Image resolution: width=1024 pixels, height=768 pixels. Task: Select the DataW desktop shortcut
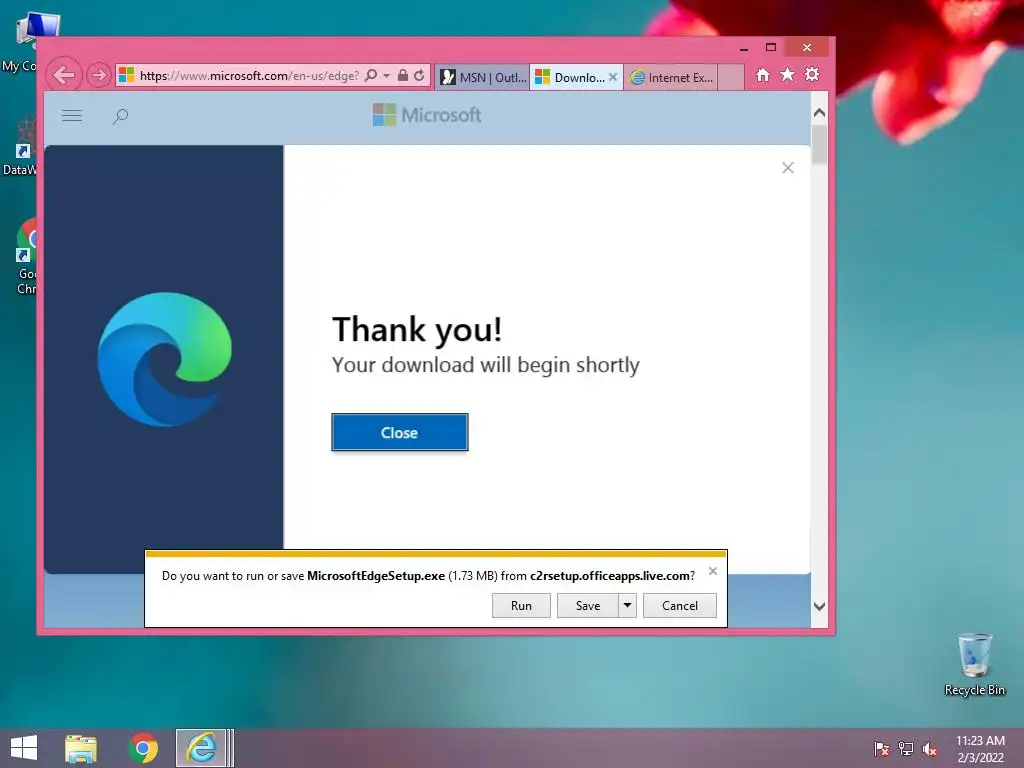tap(20, 146)
